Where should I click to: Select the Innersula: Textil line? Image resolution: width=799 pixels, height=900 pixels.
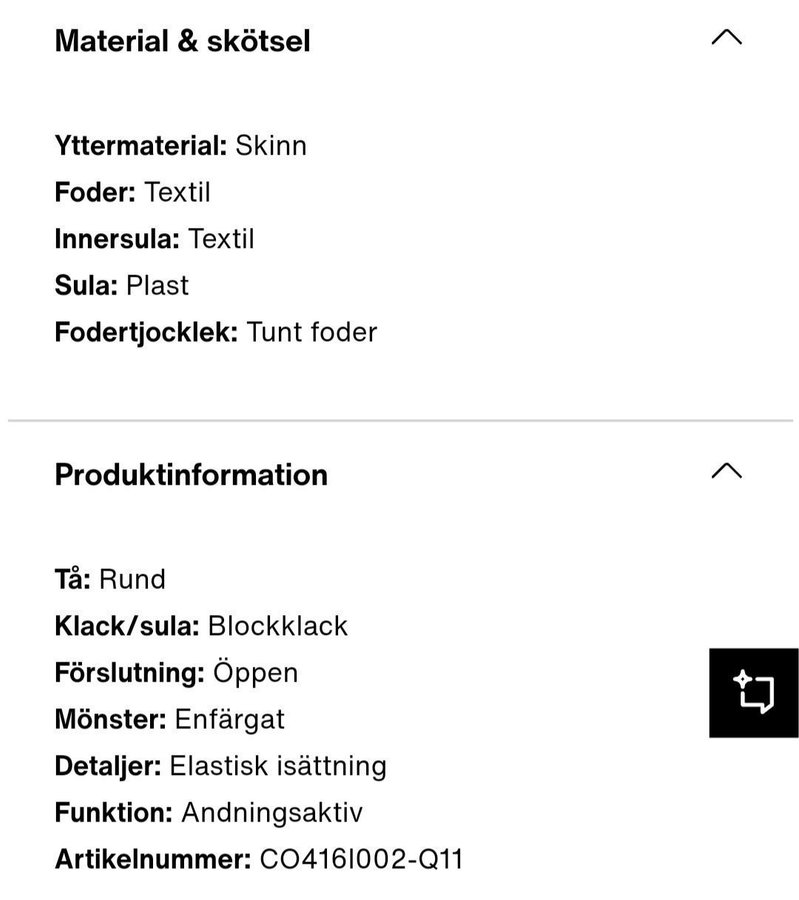(154, 239)
